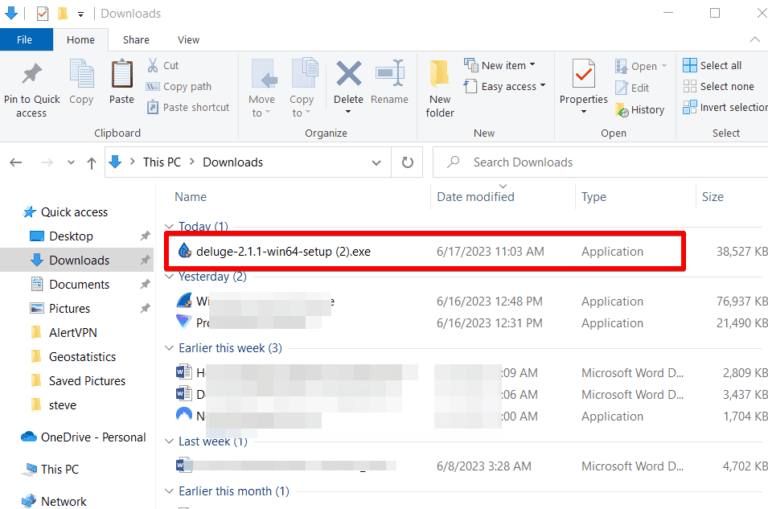Open the File menu tab
768x509 pixels.
click(x=25, y=40)
